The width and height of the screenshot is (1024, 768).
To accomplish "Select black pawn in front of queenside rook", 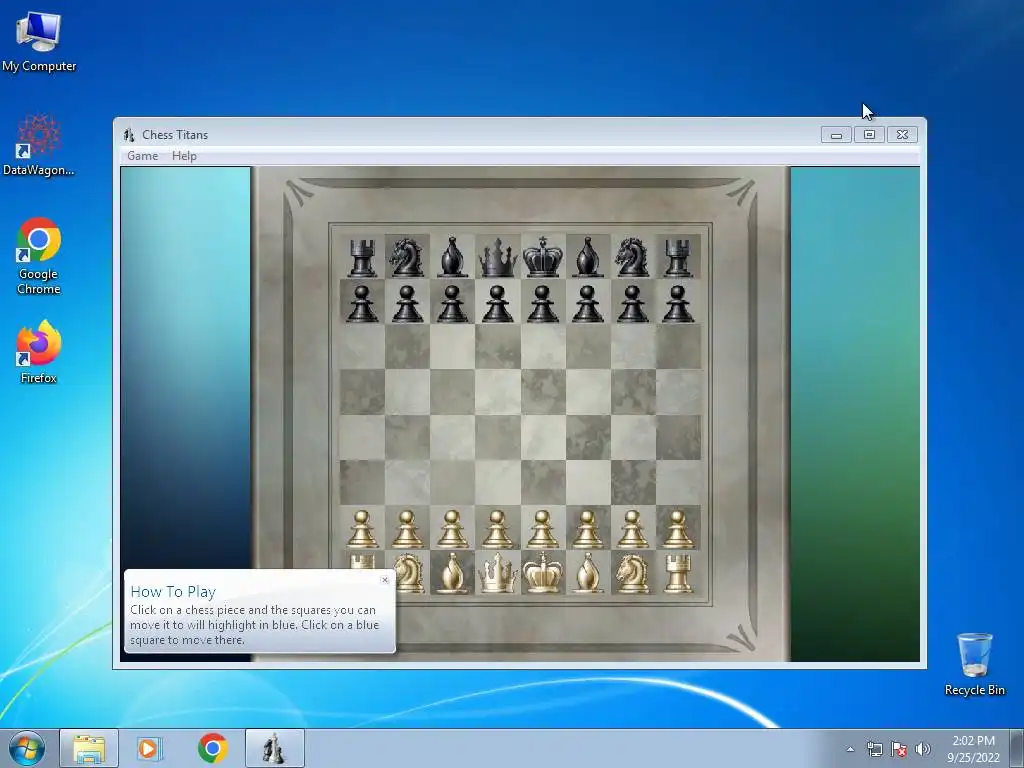I will point(362,304).
